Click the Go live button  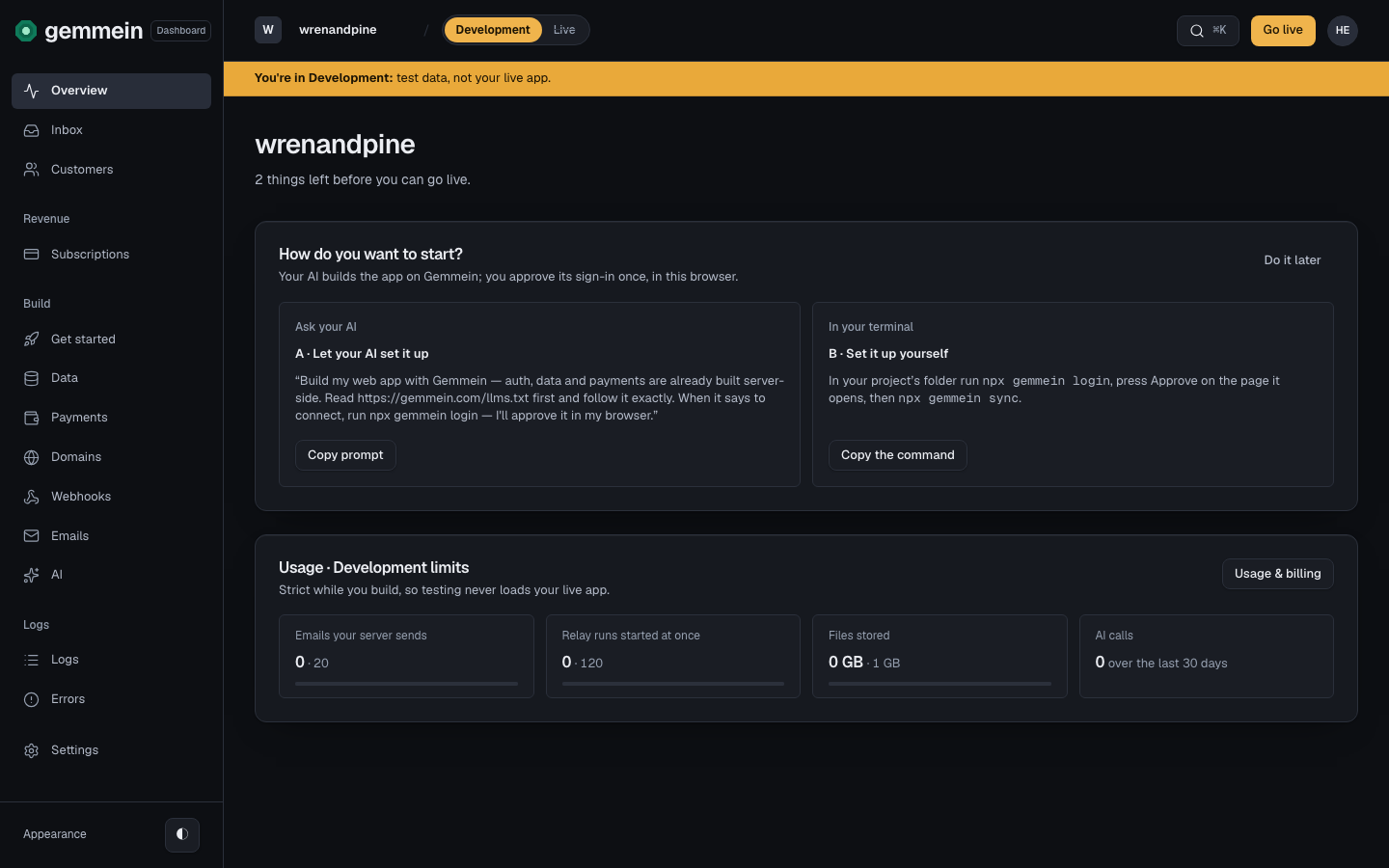1283,31
